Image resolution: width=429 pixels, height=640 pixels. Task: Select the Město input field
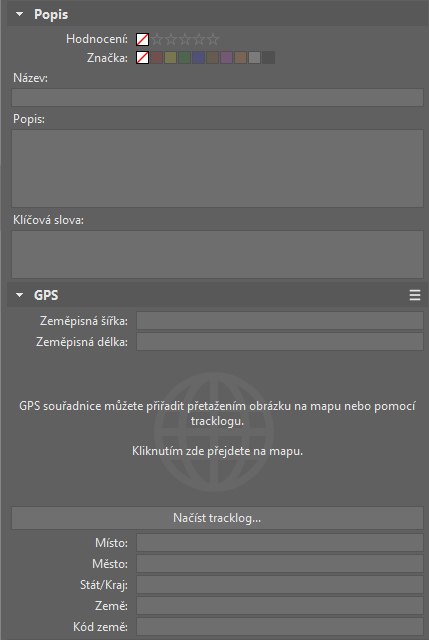pyautogui.click(x=280, y=564)
